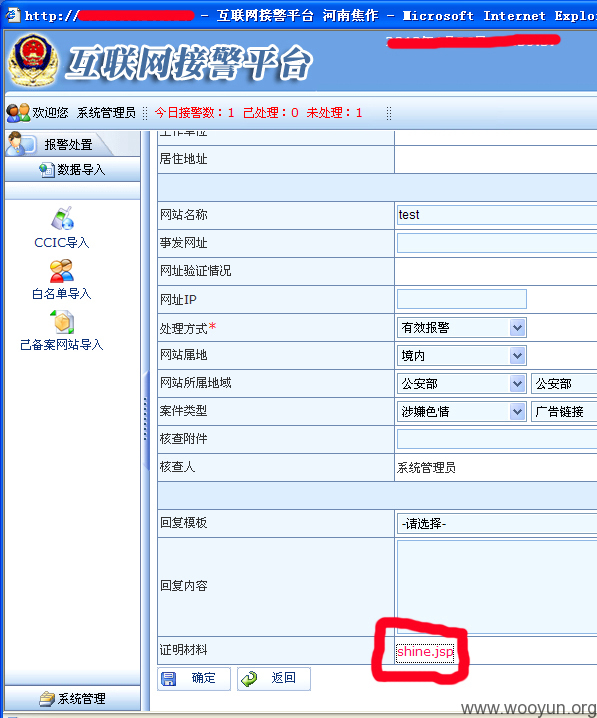This screenshot has width=597, height=718.
Task: Open the 系统管理 section
Action: (72, 698)
